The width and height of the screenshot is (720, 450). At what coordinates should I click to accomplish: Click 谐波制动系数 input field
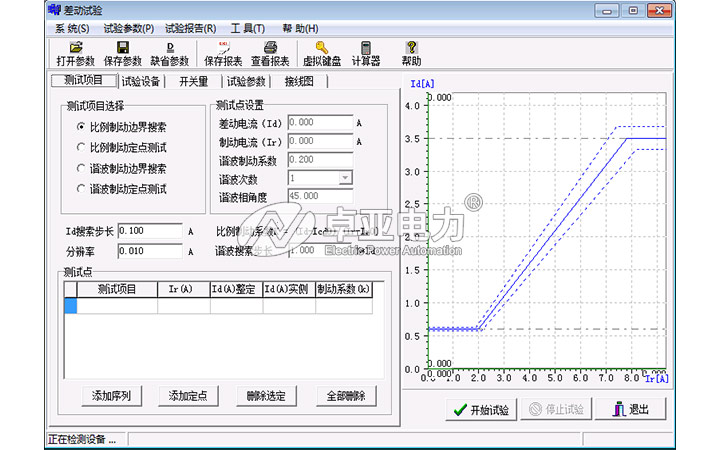click(320, 159)
